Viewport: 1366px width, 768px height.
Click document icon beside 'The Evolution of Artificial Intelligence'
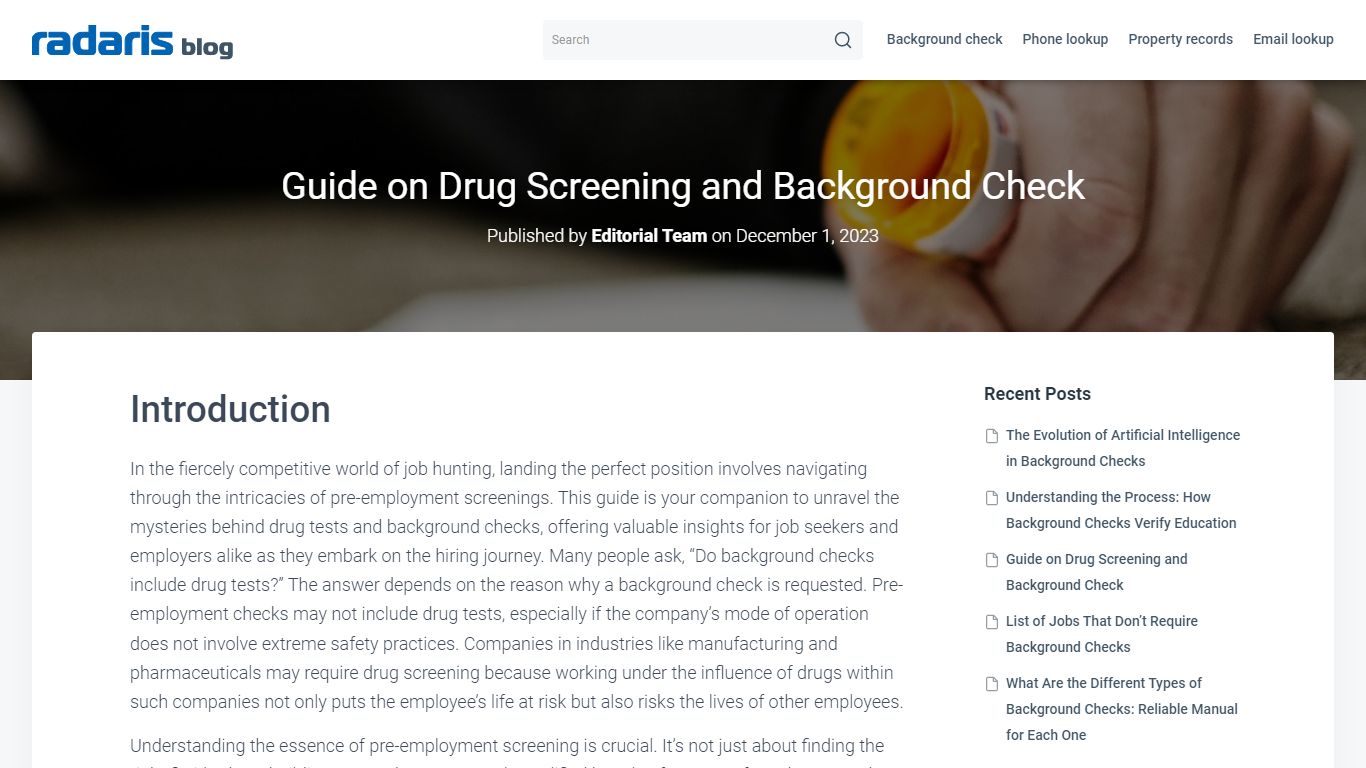[x=992, y=436]
